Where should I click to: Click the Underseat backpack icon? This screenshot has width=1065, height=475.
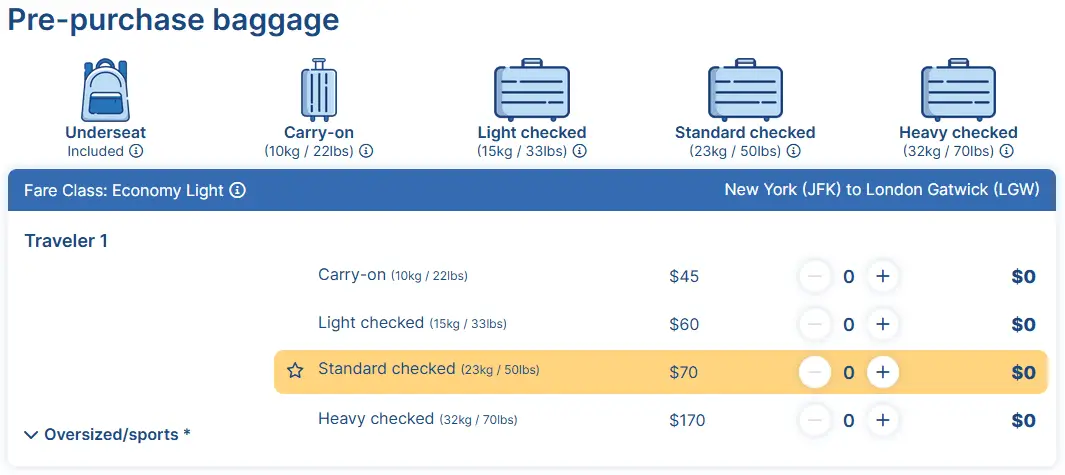click(106, 89)
